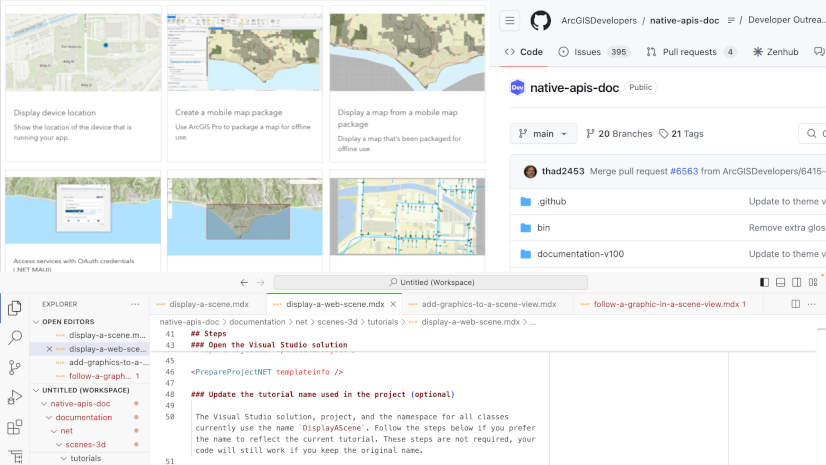Viewport: 826px width, 465px height.
Task: Open the documentation-v100 folder icon
Action: [525, 254]
